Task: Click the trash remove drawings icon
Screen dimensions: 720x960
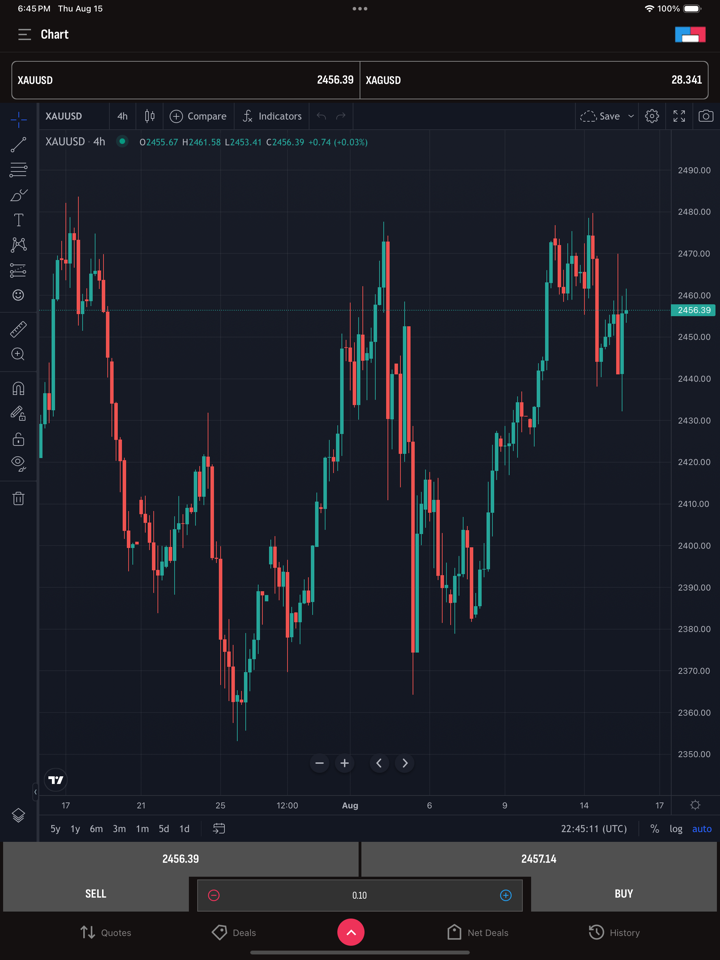Action: click(x=18, y=498)
